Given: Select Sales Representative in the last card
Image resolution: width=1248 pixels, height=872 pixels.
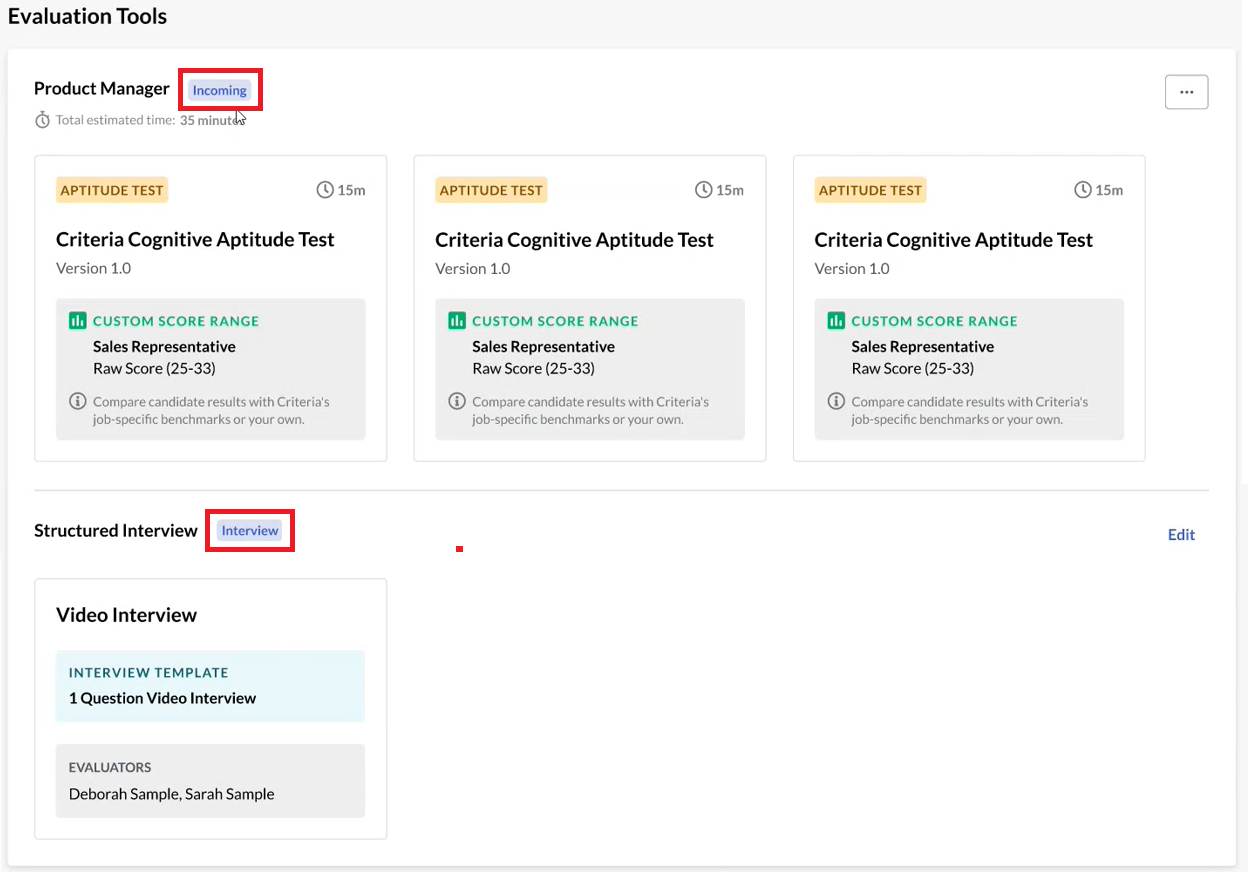Looking at the screenshot, I should click(922, 347).
